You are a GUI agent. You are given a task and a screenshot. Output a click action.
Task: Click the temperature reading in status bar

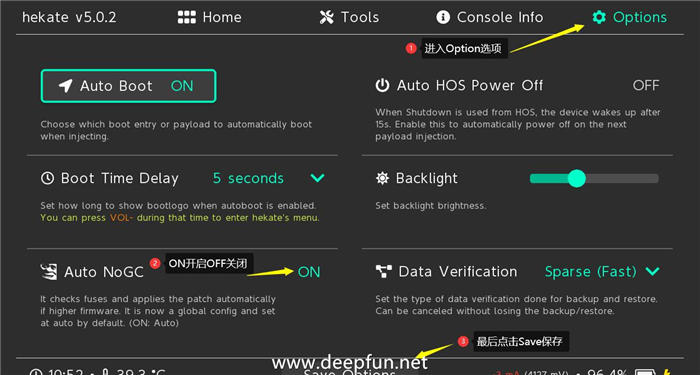click(140, 372)
